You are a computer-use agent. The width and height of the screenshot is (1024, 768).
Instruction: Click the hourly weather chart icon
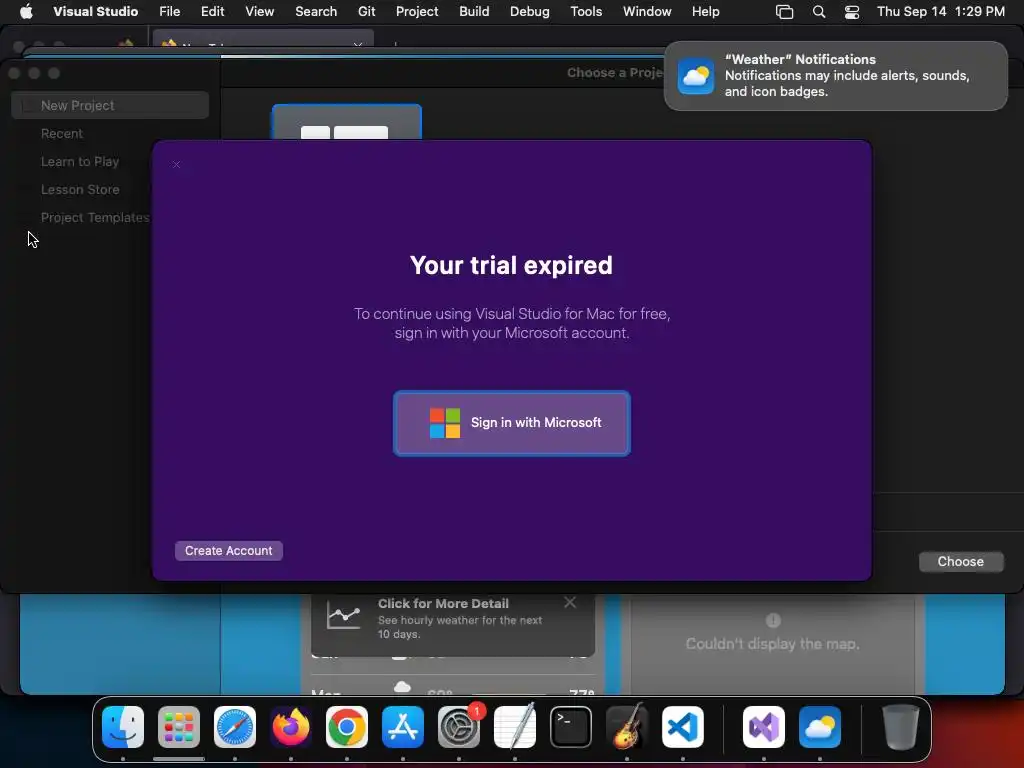tap(344, 616)
